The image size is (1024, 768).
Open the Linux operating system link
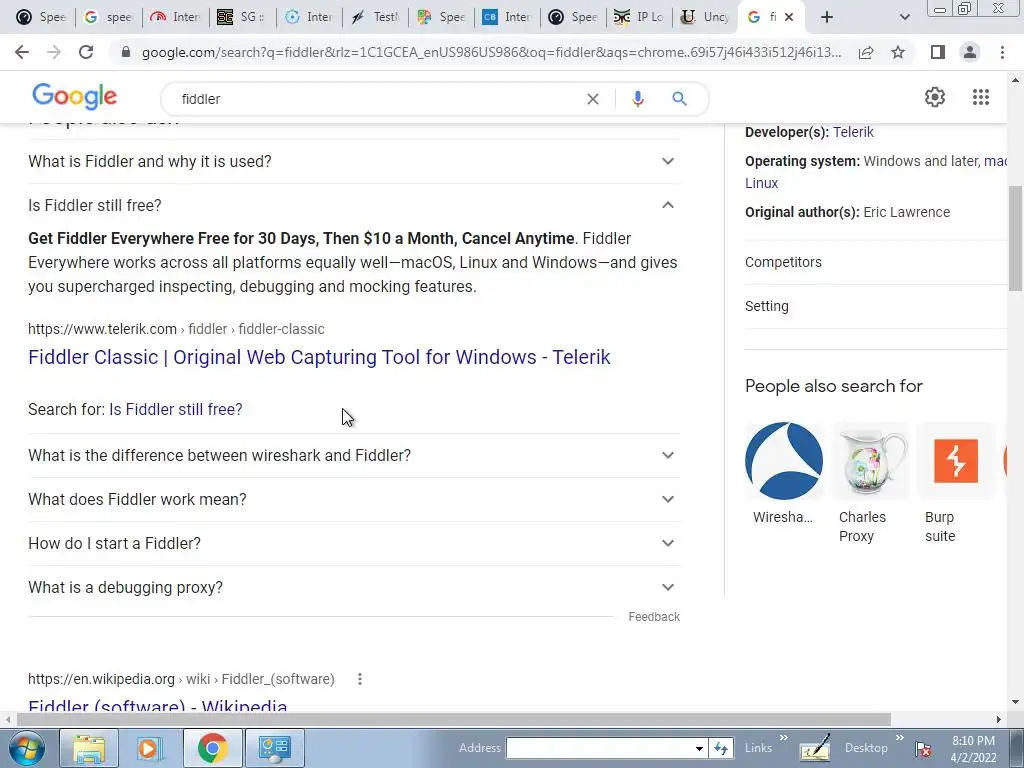[x=761, y=183]
